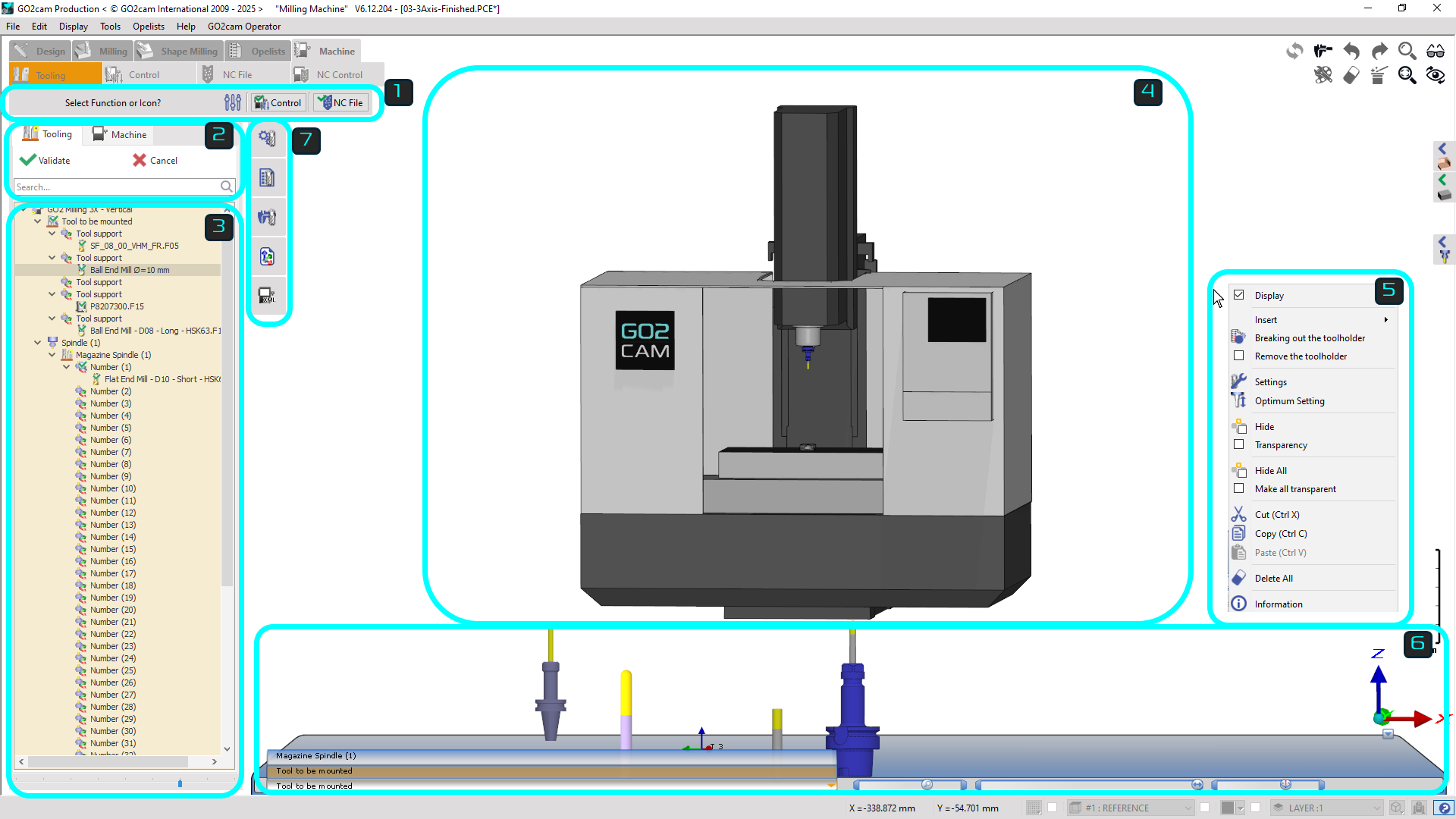Click the eraser icon in the top-right toolbar
Screen dimensions: 1456x819
coord(1351,75)
